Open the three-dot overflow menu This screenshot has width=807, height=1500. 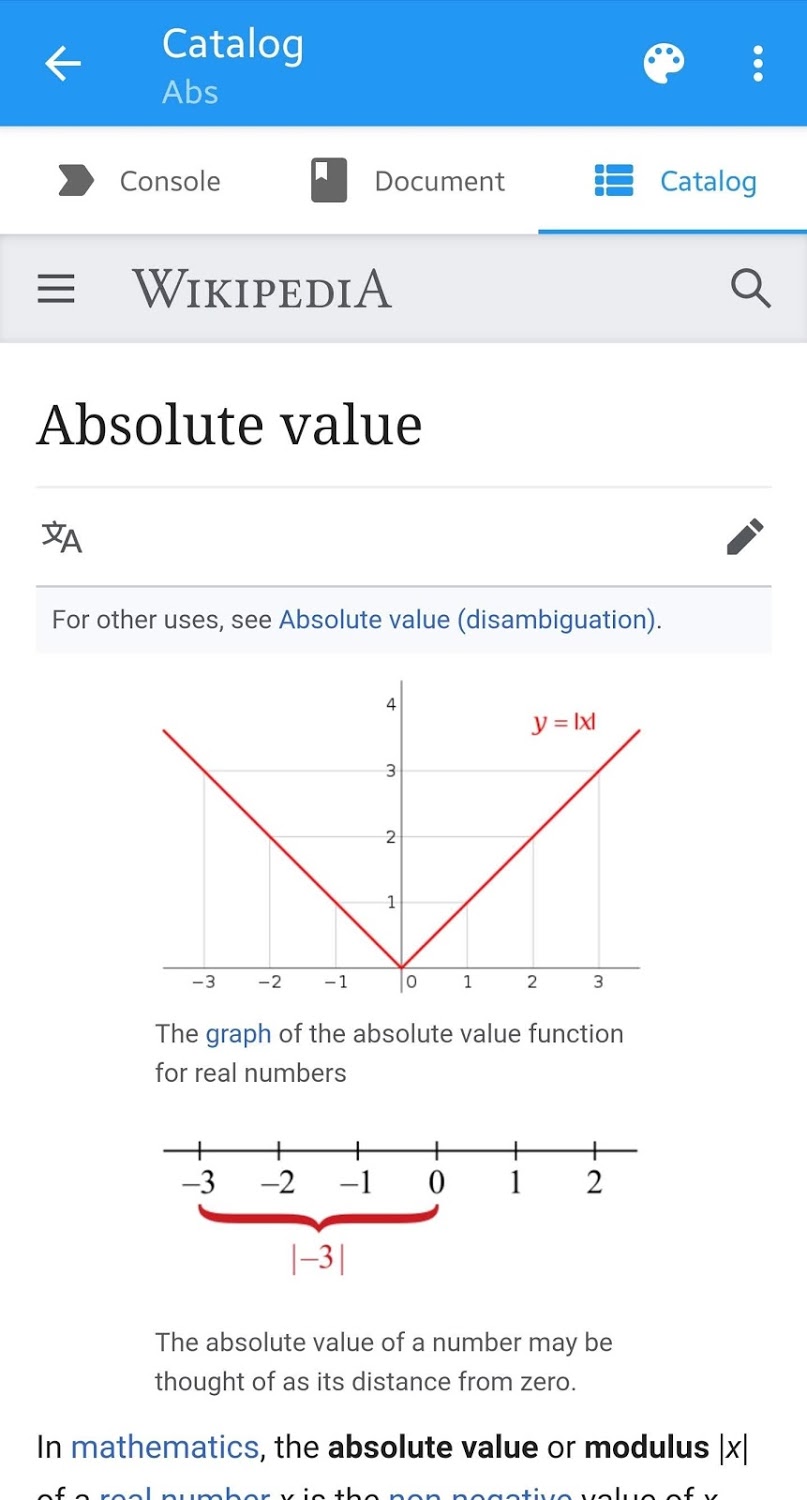tap(758, 64)
